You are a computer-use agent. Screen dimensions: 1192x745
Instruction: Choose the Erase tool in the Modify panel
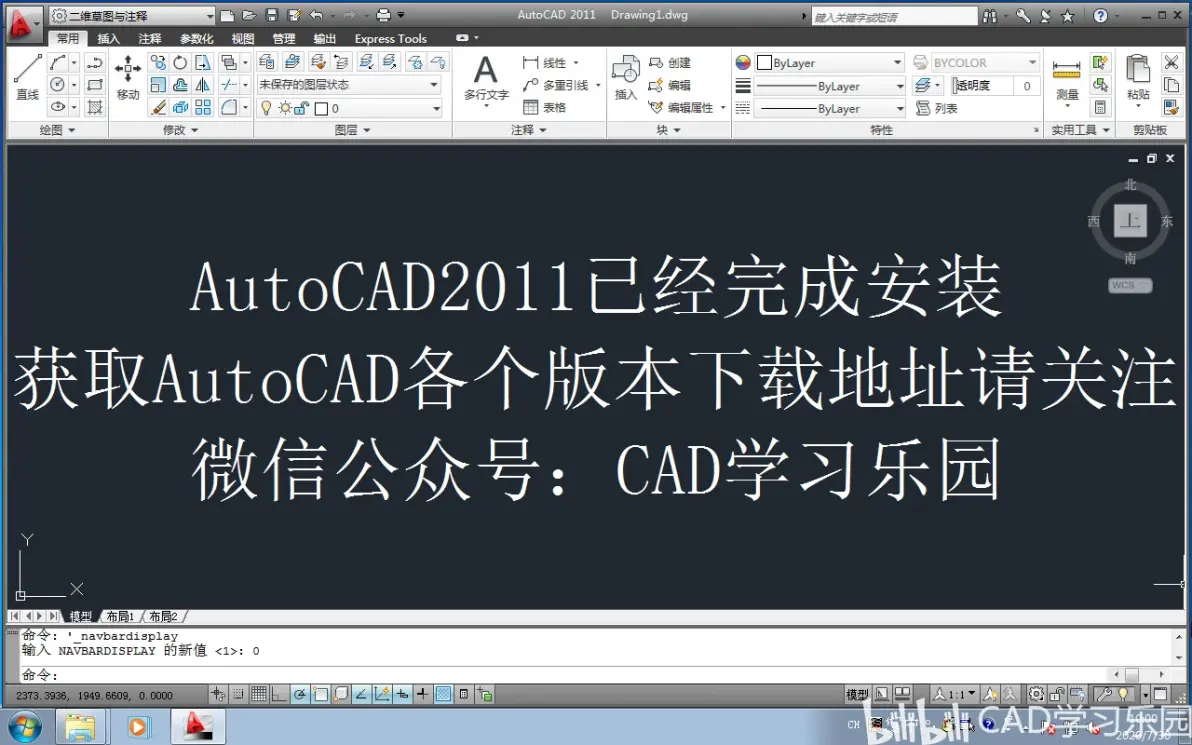coord(158,107)
